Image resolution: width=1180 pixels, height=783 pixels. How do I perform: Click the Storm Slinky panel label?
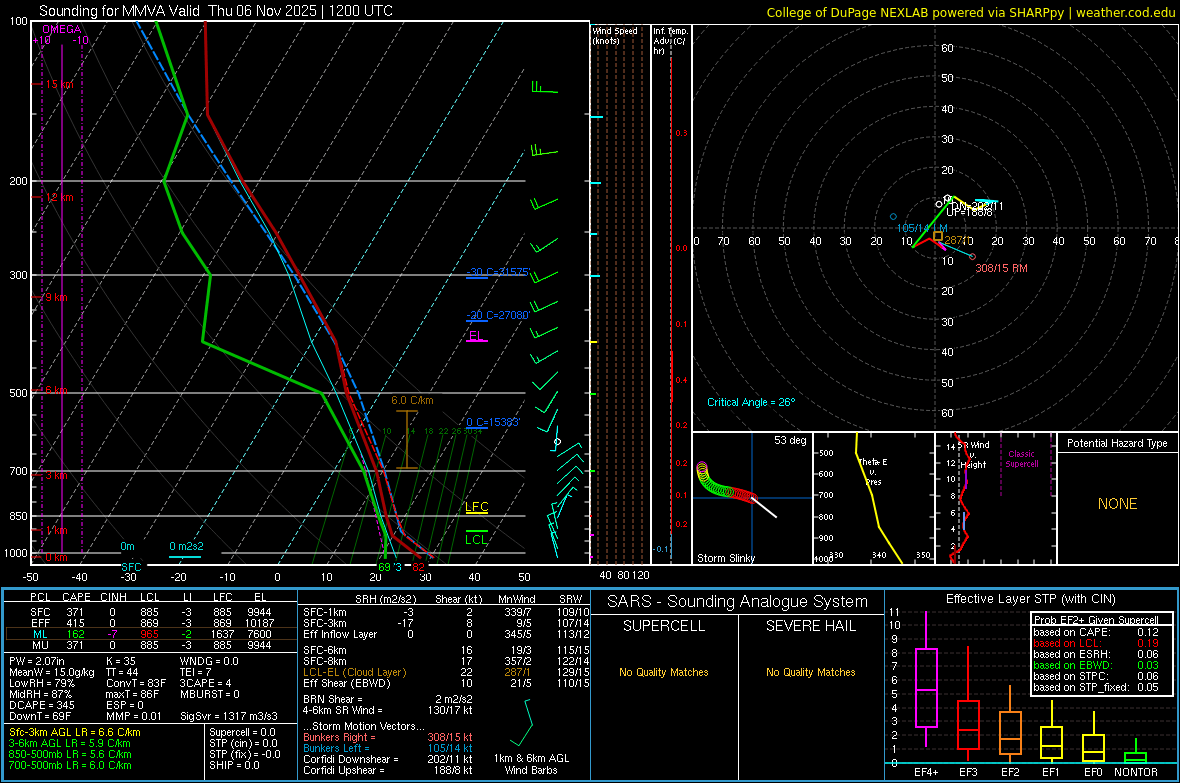click(725, 558)
